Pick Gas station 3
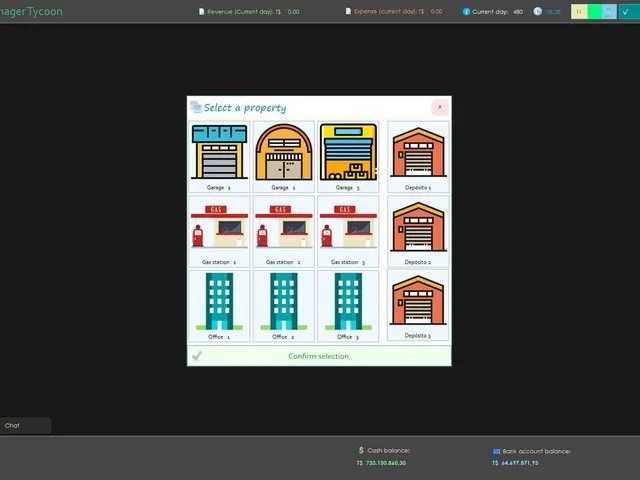 pos(348,231)
